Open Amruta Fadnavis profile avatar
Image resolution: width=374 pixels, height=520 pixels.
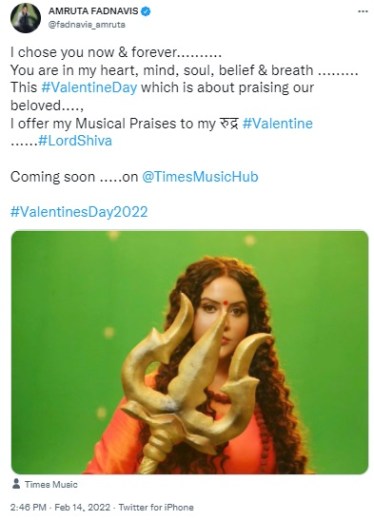25,18
